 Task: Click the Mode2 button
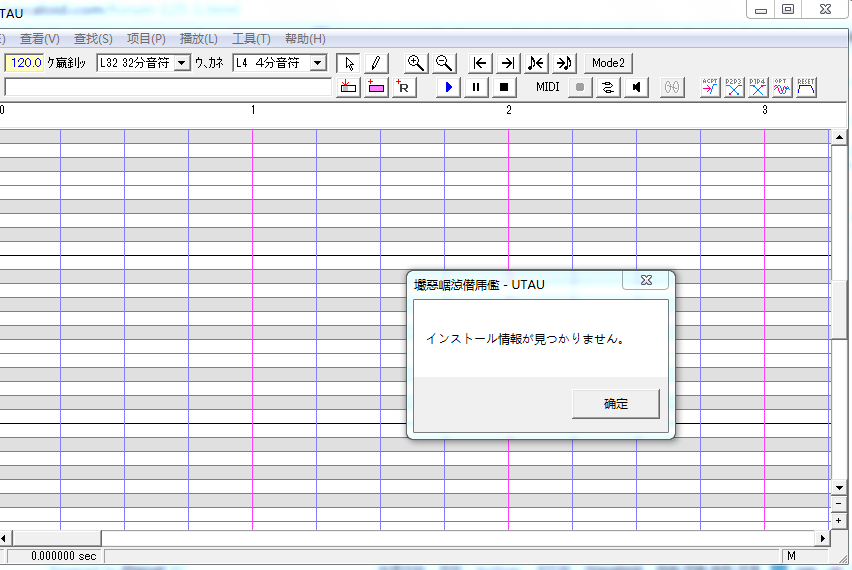[608, 63]
